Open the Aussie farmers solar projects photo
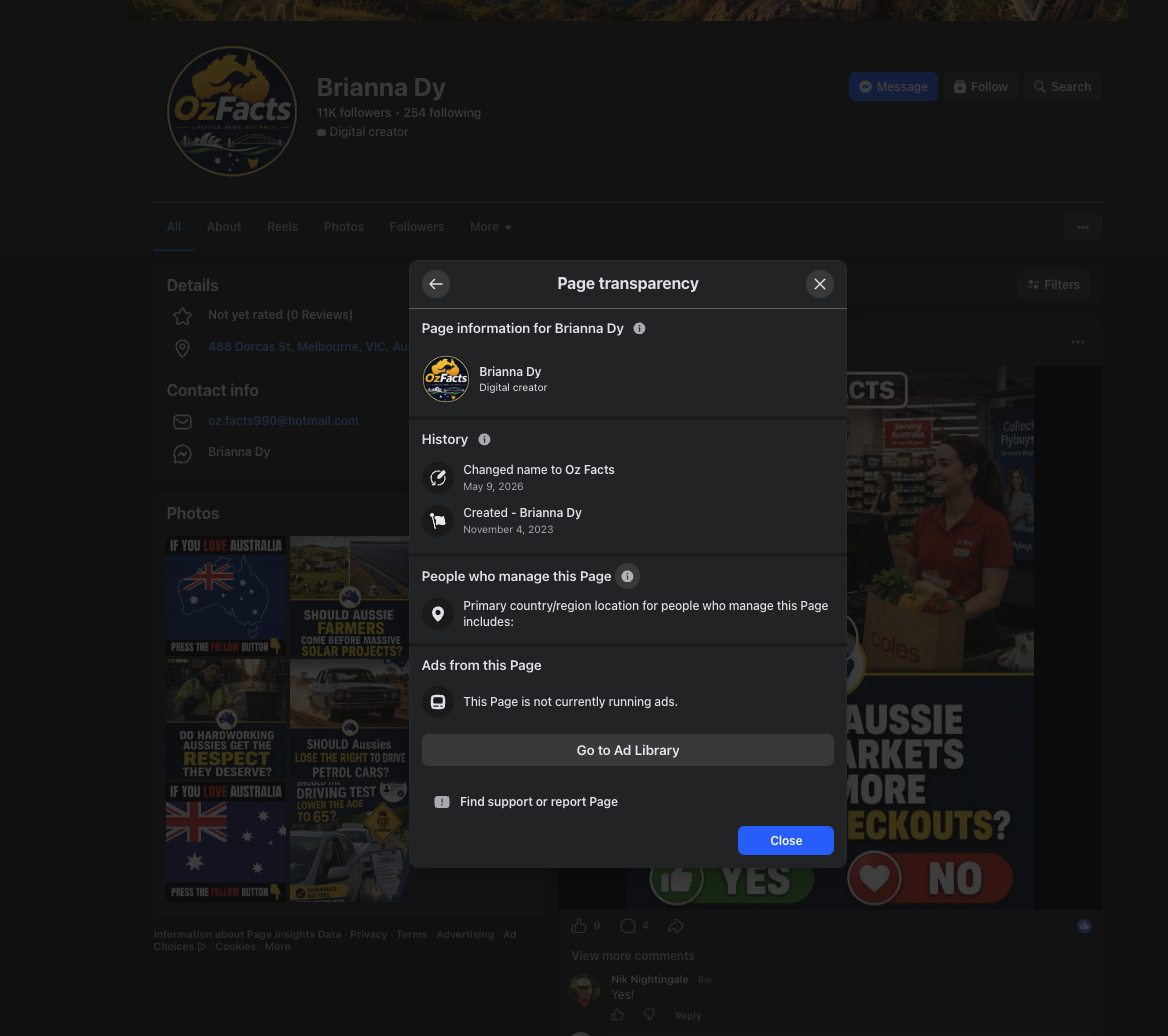1168x1036 pixels. 349,597
